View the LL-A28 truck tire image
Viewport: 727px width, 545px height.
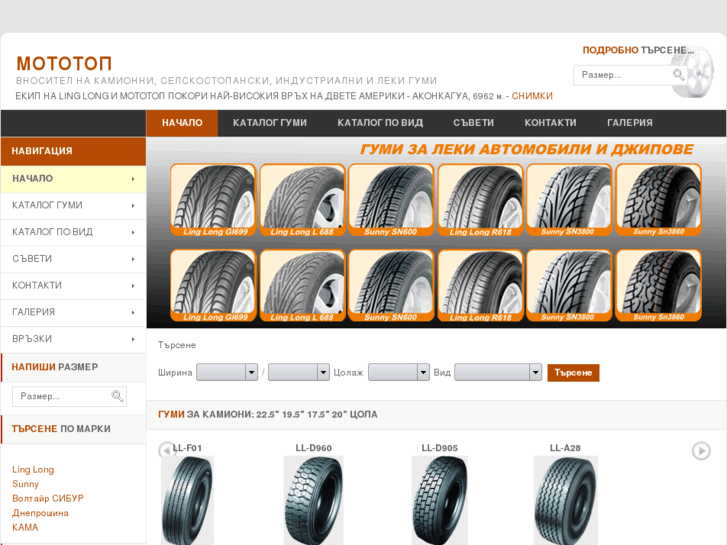566,500
